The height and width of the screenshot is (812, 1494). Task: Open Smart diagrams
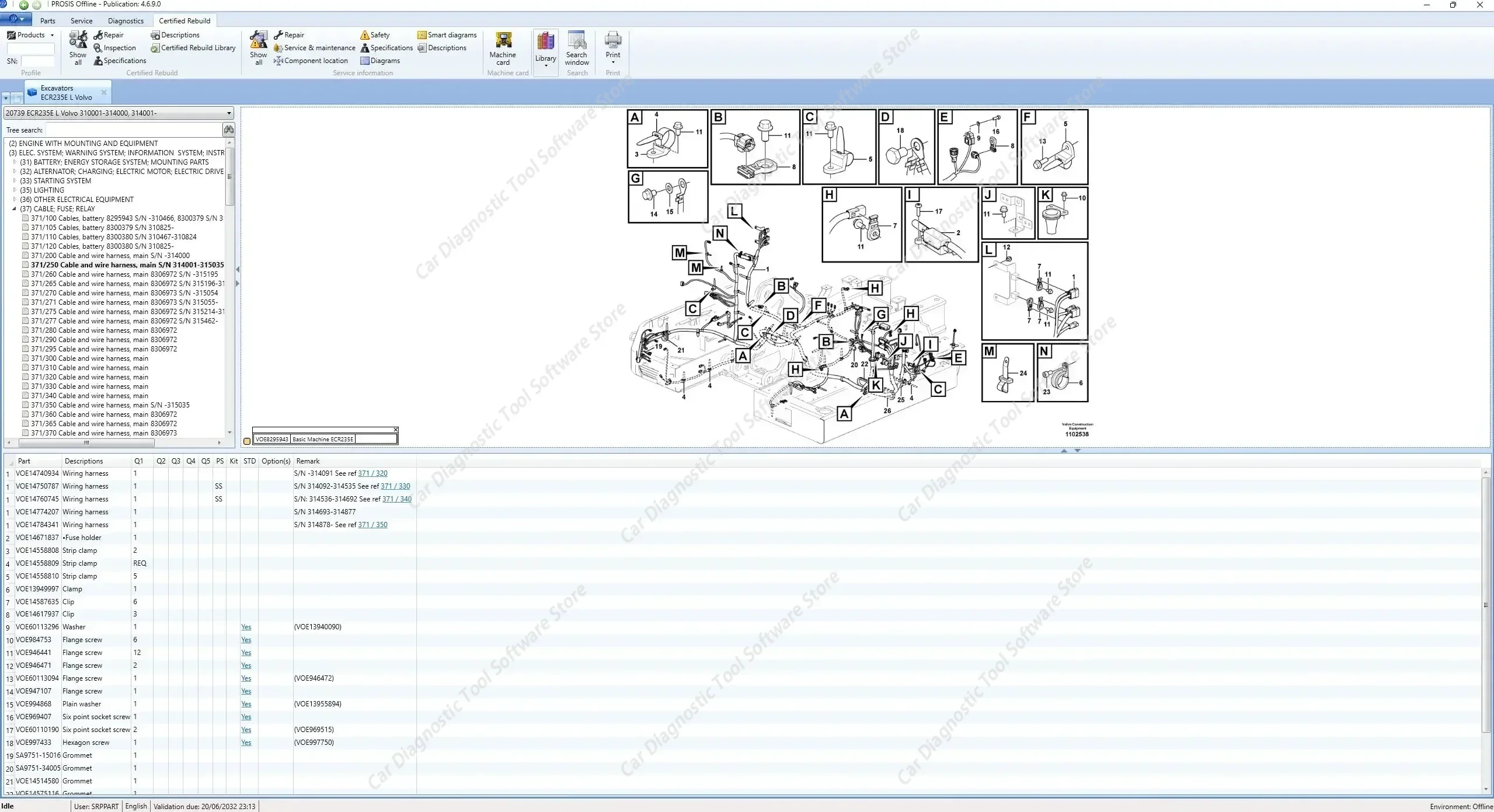(447, 35)
